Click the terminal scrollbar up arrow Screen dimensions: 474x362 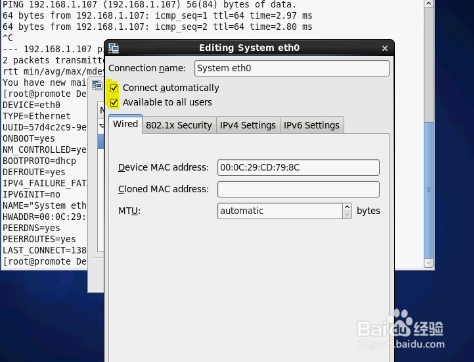pos(429,4)
